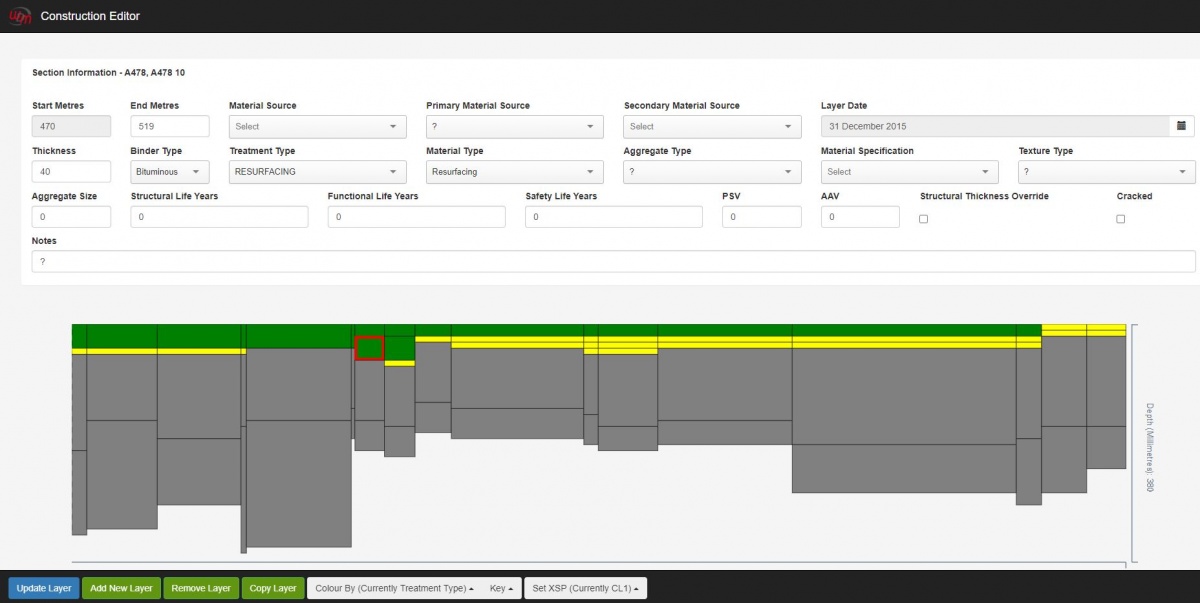Select the red-outlined green layer block
This screenshot has width=1200, height=603.
pyautogui.click(x=369, y=348)
